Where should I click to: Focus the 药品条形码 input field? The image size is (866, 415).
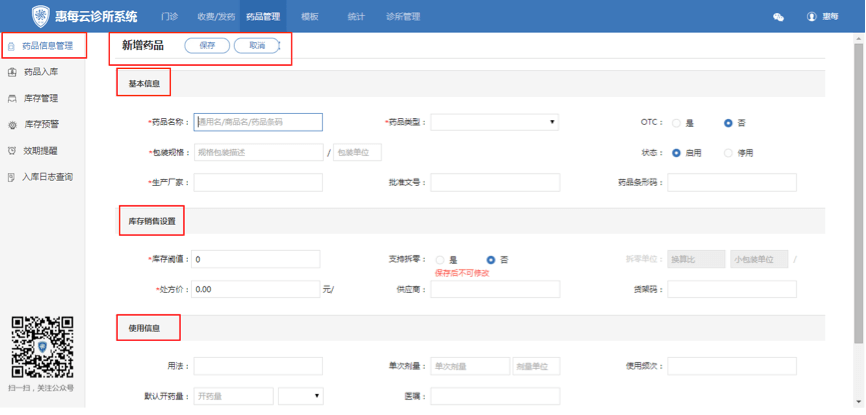pyautogui.click(x=732, y=182)
